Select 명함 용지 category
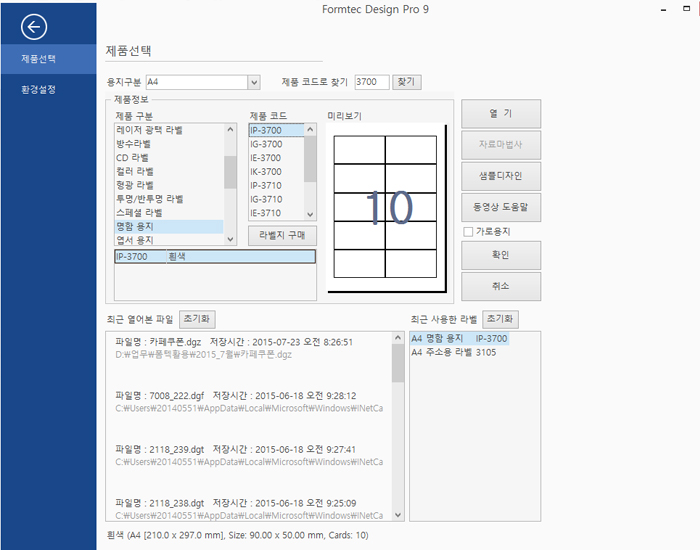This screenshot has width=700, height=550. pos(169,227)
